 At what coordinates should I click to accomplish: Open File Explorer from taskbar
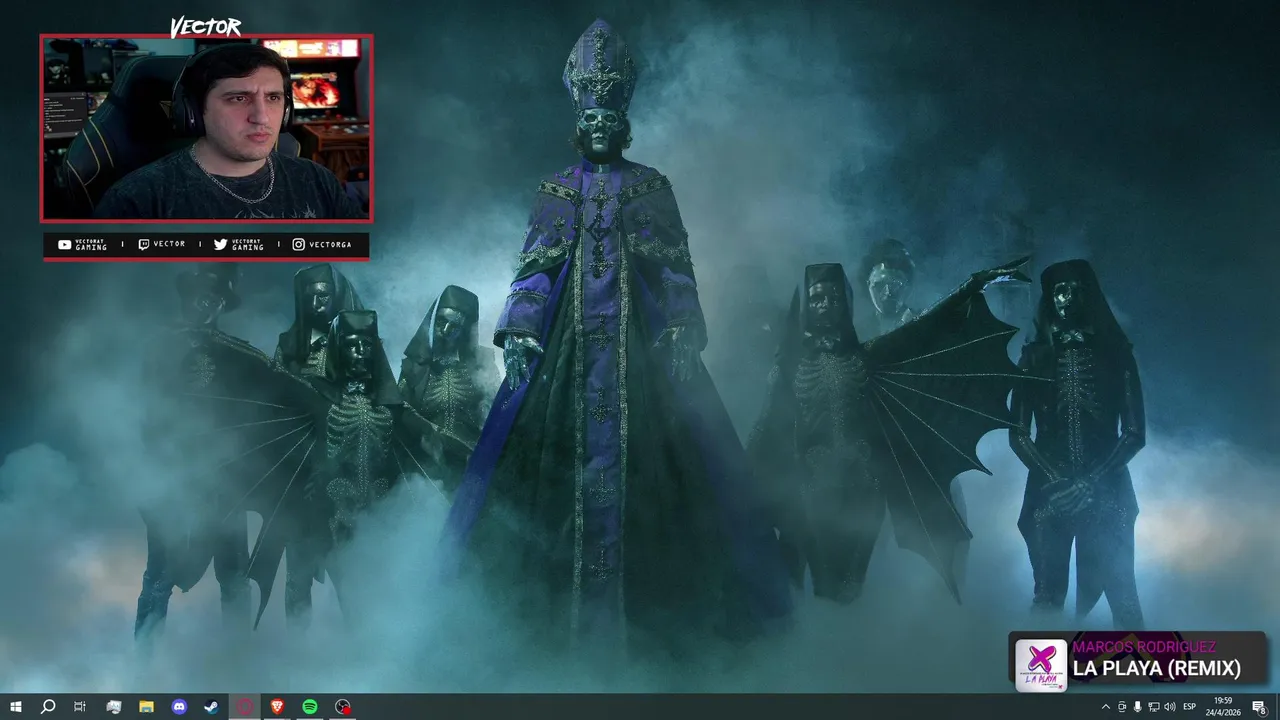146,707
